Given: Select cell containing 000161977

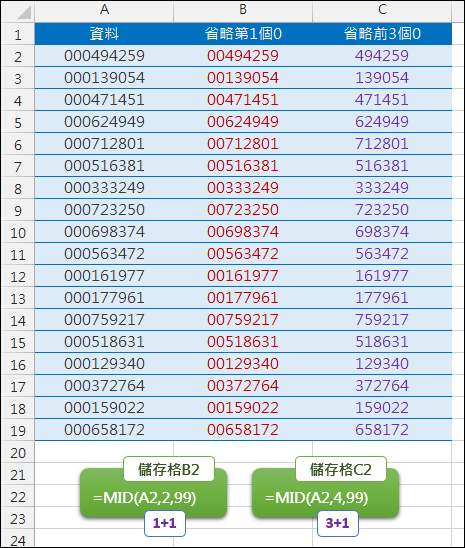Looking at the screenshot, I should pyautogui.click(x=104, y=276).
